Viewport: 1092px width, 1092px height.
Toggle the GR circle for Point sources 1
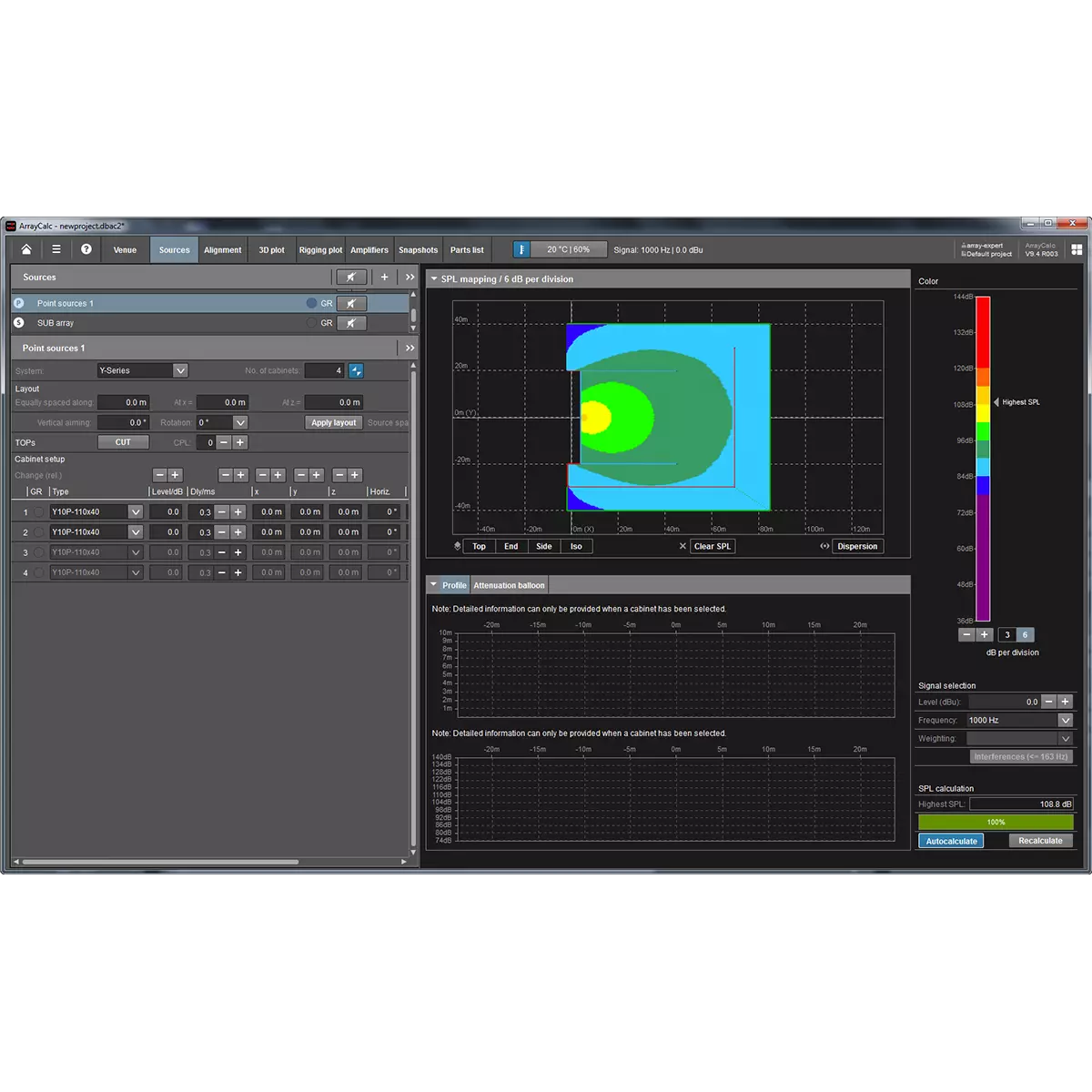point(312,303)
